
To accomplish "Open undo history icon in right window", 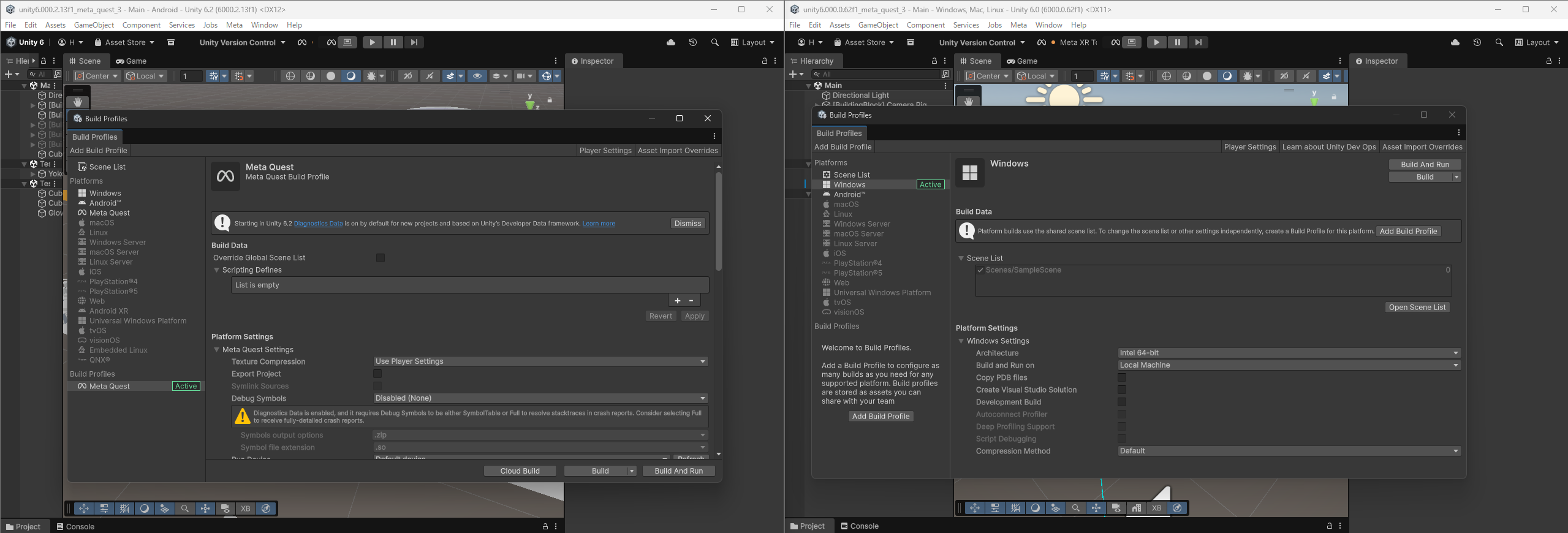I will coord(1477,42).
